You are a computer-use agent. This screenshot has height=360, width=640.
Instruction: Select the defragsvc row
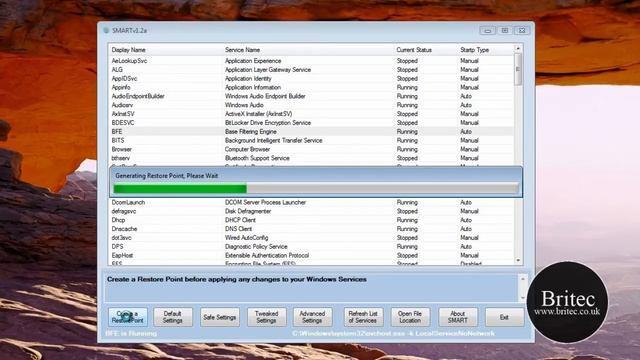(311, 211)
